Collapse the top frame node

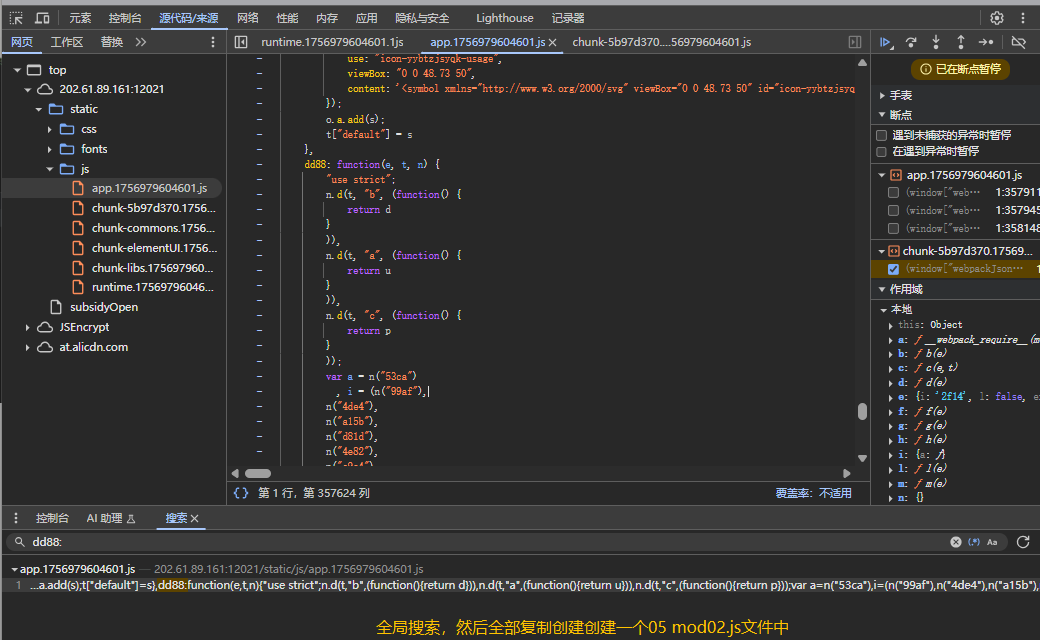coord(17,70)
